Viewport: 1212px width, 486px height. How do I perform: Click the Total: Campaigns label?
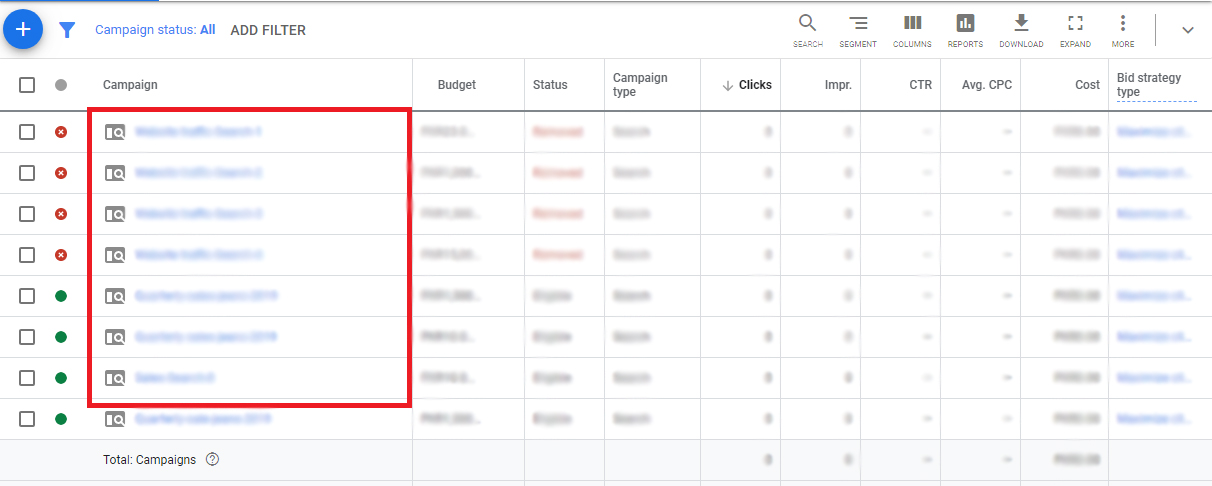click(x=150, y=460)
